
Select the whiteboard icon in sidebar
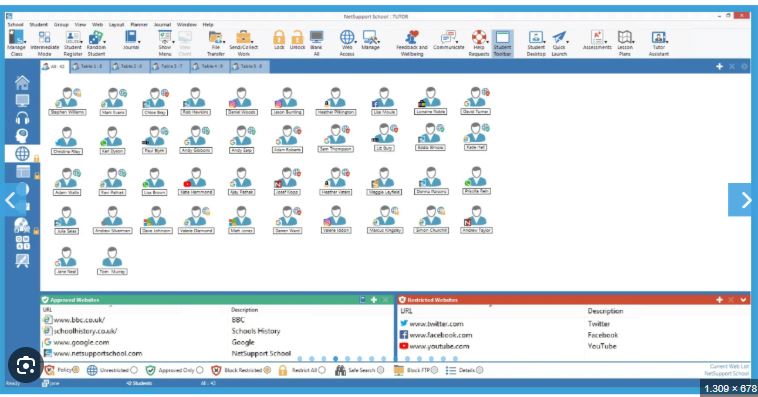point(22,261)
